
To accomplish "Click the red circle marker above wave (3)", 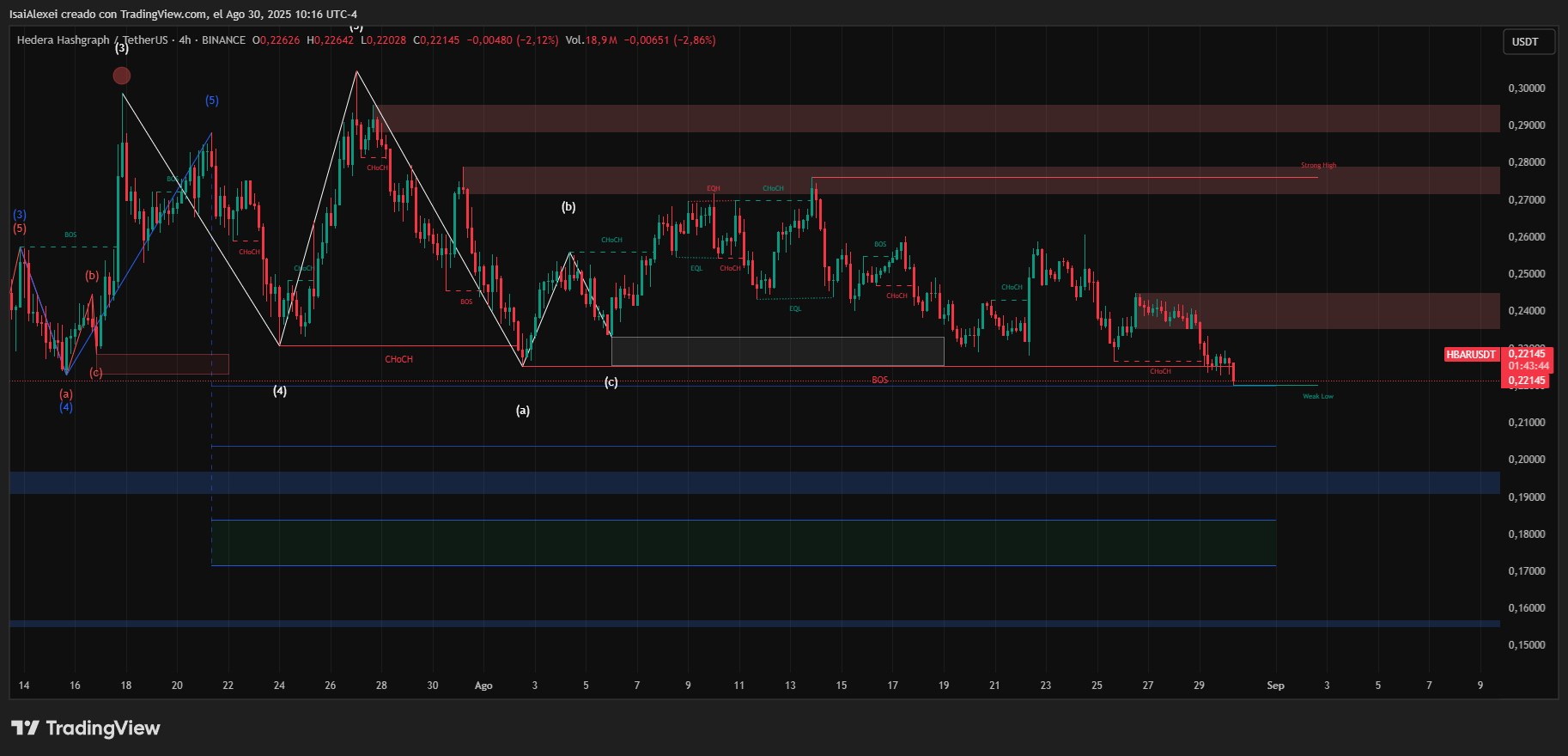I will (x=122, y=76).
